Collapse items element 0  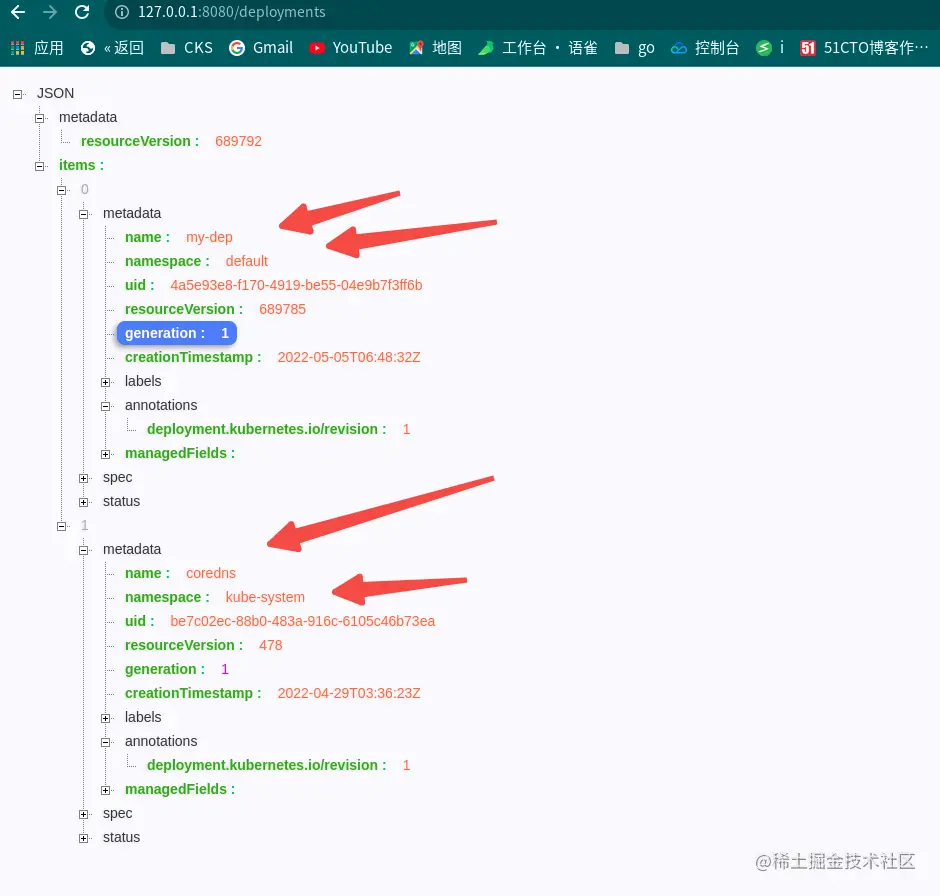click(61, 190)
